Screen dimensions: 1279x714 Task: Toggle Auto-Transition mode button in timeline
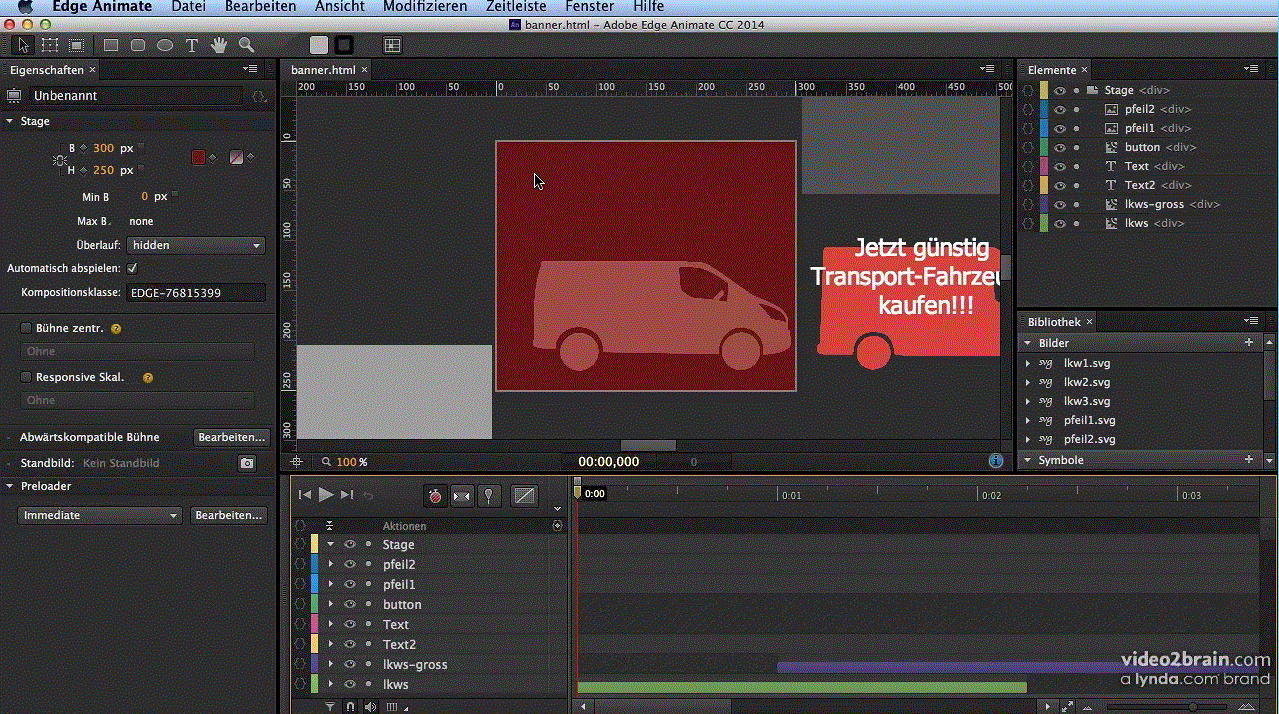[462, 495]
